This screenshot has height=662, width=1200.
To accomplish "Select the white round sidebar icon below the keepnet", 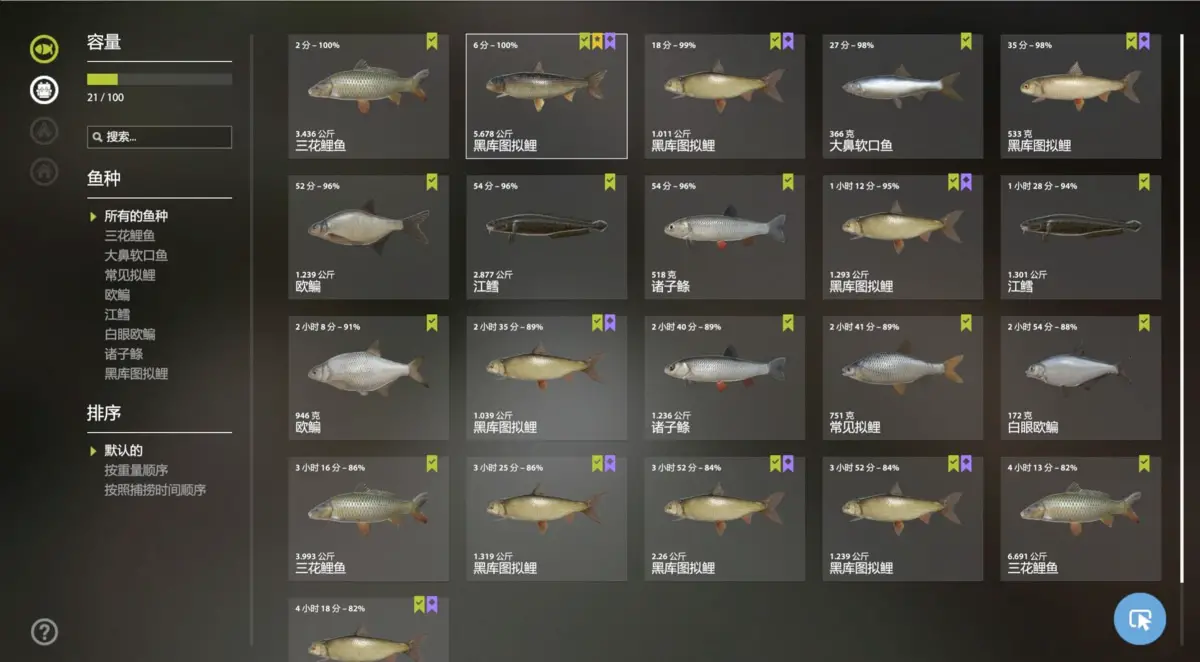I will (x=44, y=89).
